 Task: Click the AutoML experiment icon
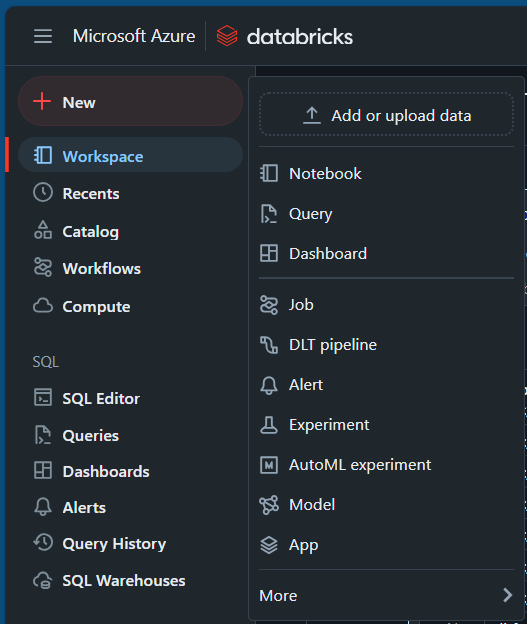[269, 465]
